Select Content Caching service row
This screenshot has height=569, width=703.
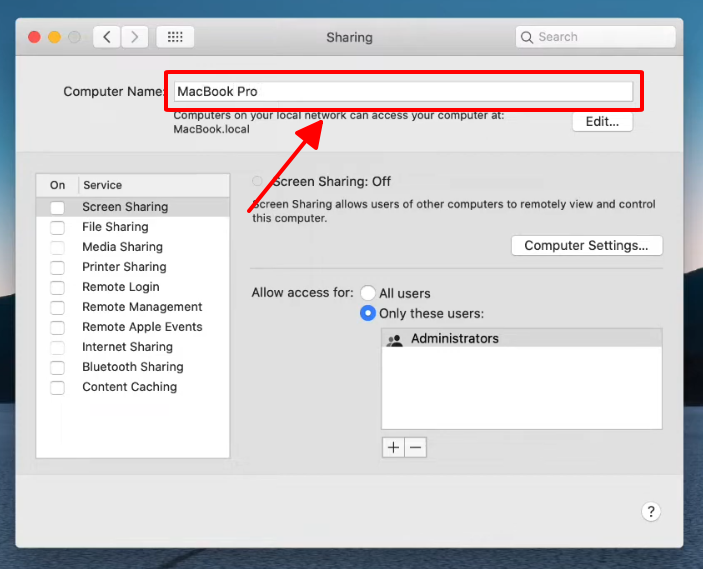click(133, 387)
